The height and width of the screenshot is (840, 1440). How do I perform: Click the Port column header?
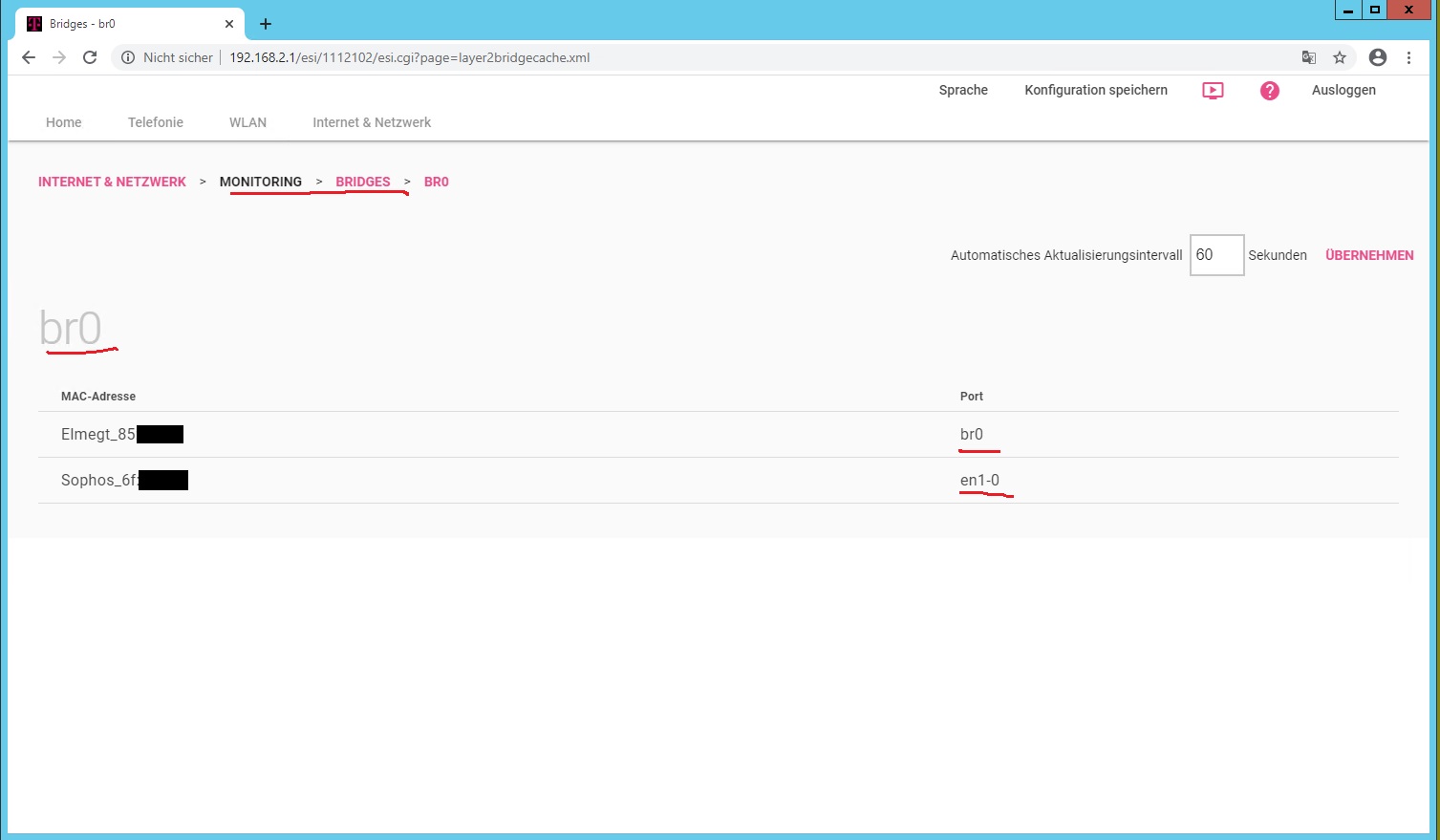(972, 397)
